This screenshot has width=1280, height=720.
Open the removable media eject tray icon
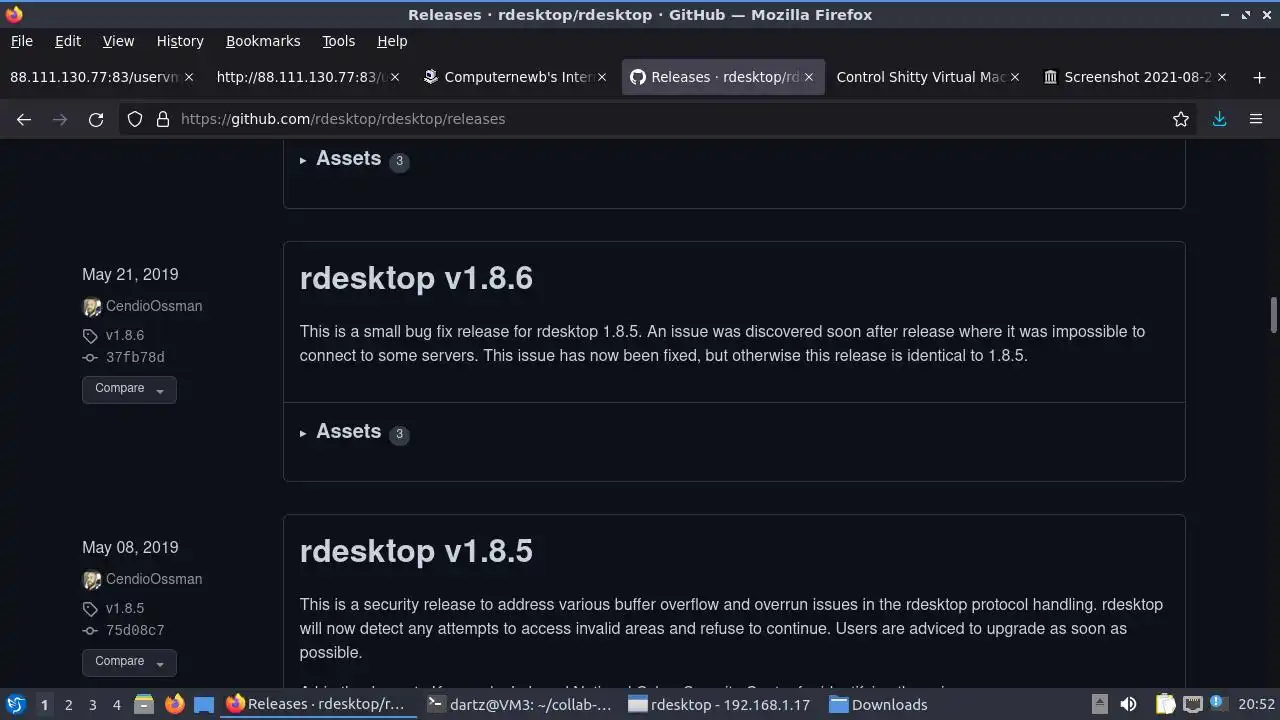point(1099,704)
